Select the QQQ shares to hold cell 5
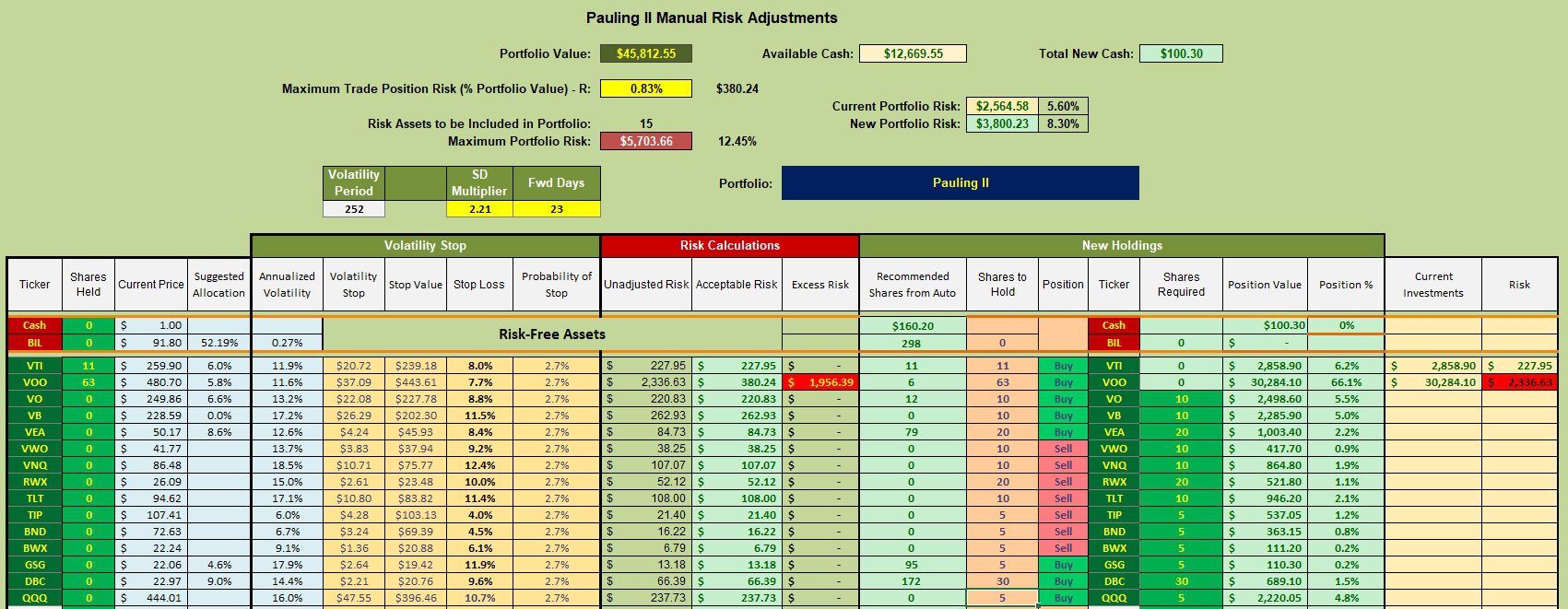1568x609 pixels. point(1002,598)
